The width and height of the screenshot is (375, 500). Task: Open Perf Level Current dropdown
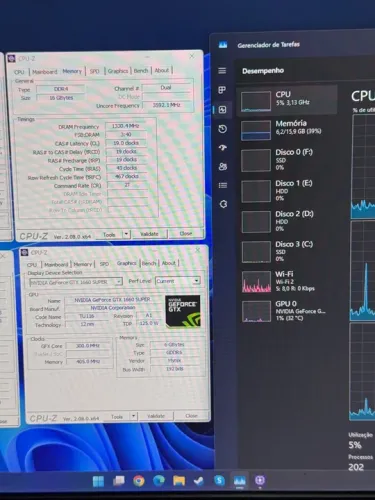[x=178, y=281]
